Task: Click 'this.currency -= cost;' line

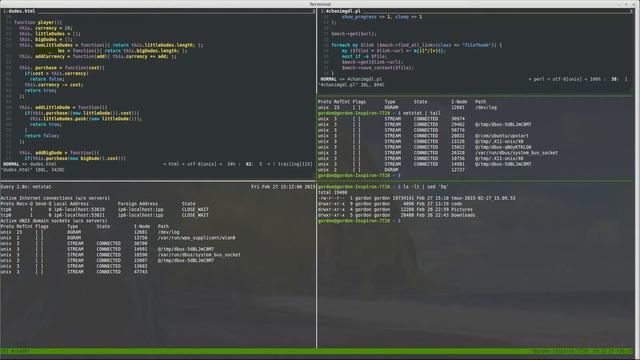Action: tap(53, 85)
